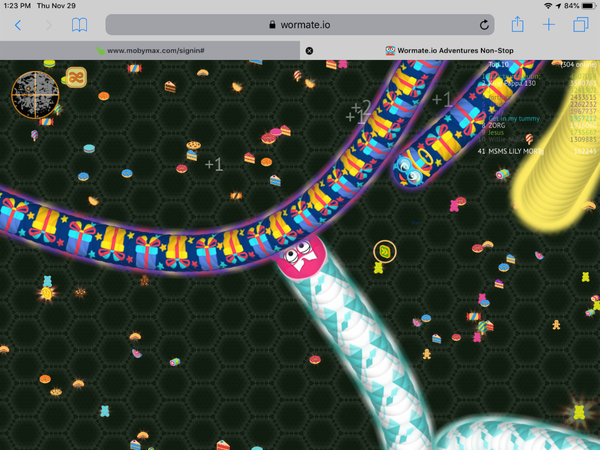Image resolution: width=600 pixels, height=450 pixels.
Task: Tap the Safari forward arrow
Action: [49, 25]
